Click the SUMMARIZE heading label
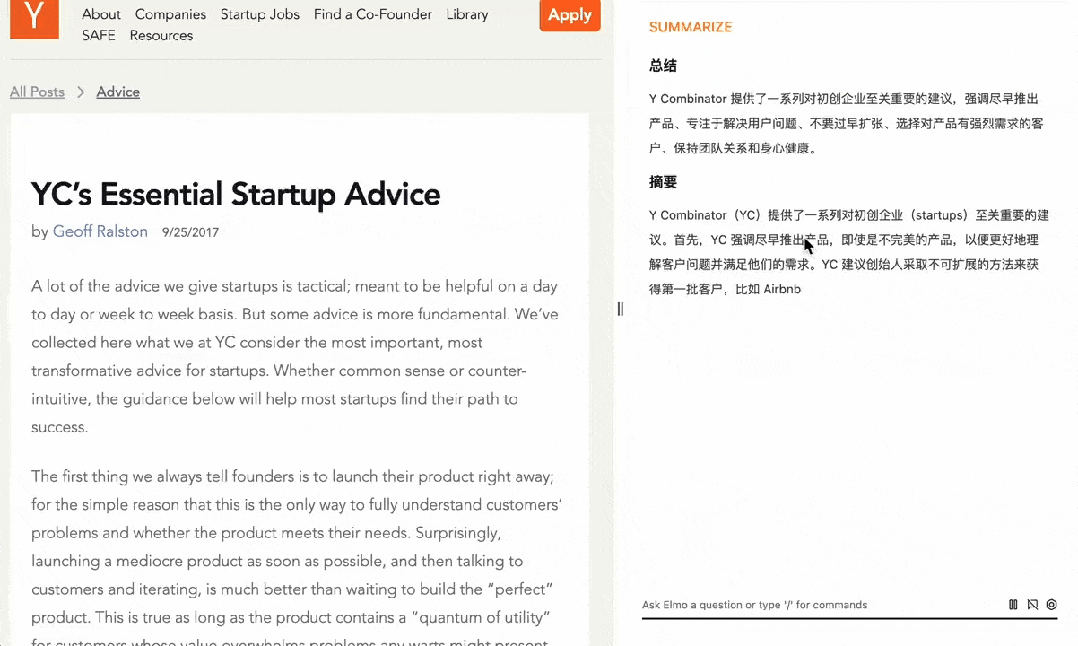 click(x=690, y=27)
